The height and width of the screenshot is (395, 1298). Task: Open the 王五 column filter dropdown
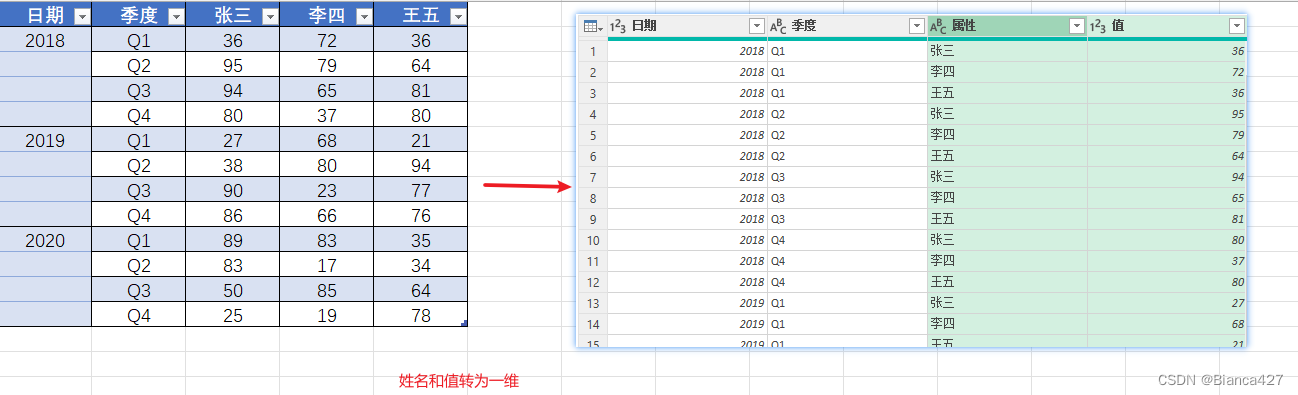tap(458, 17)
